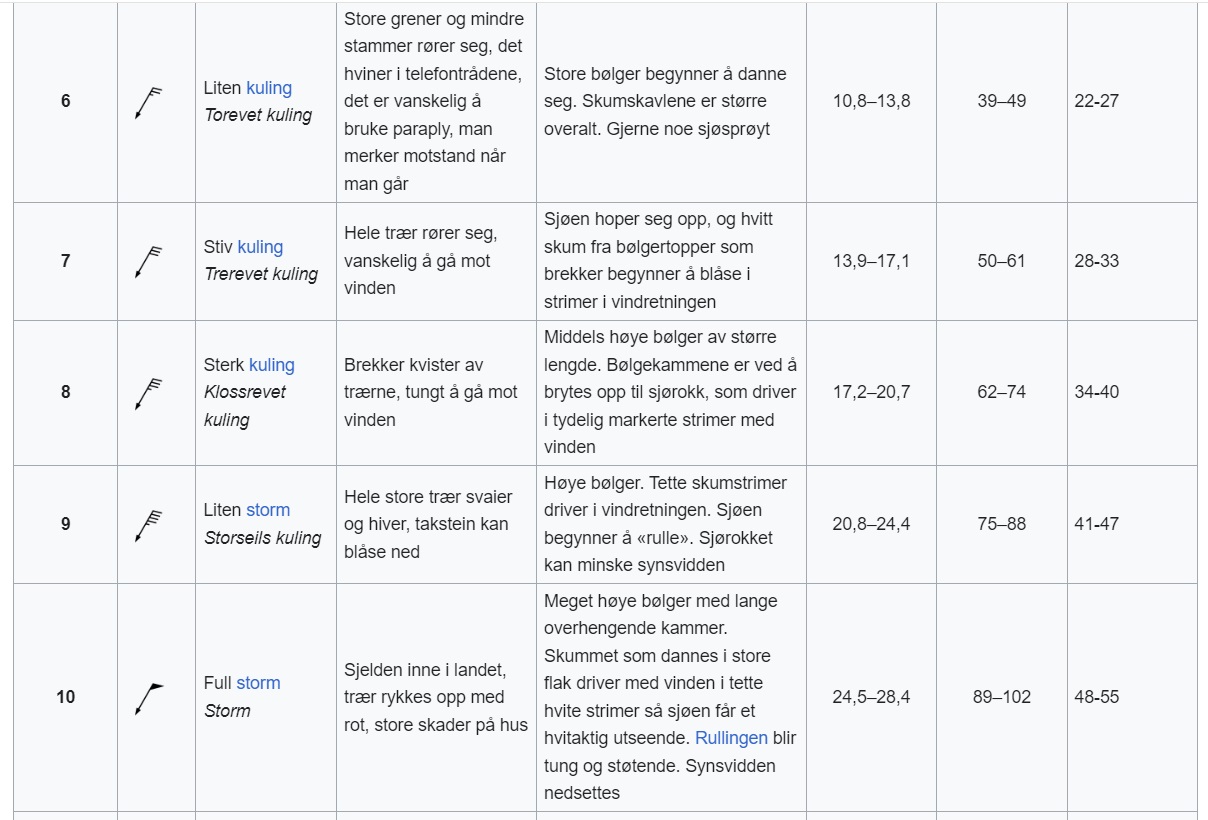Image resolution: width=1208 pixels, height=820 pixels.
Task: Click the pennant wind icon for force 10
Action: (148, 698)
